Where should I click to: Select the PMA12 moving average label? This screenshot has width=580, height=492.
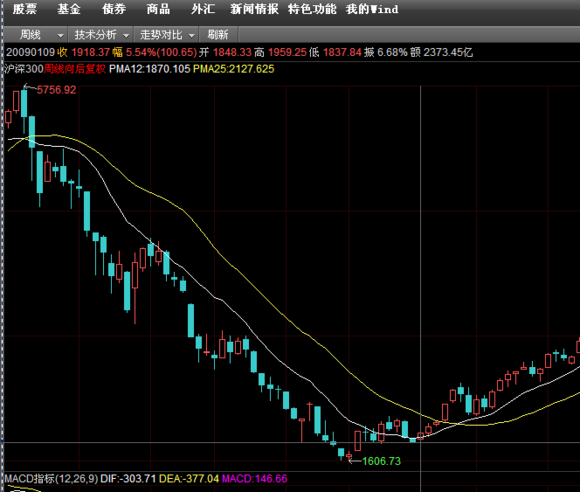pyautogui.click(x=149, y=69)
